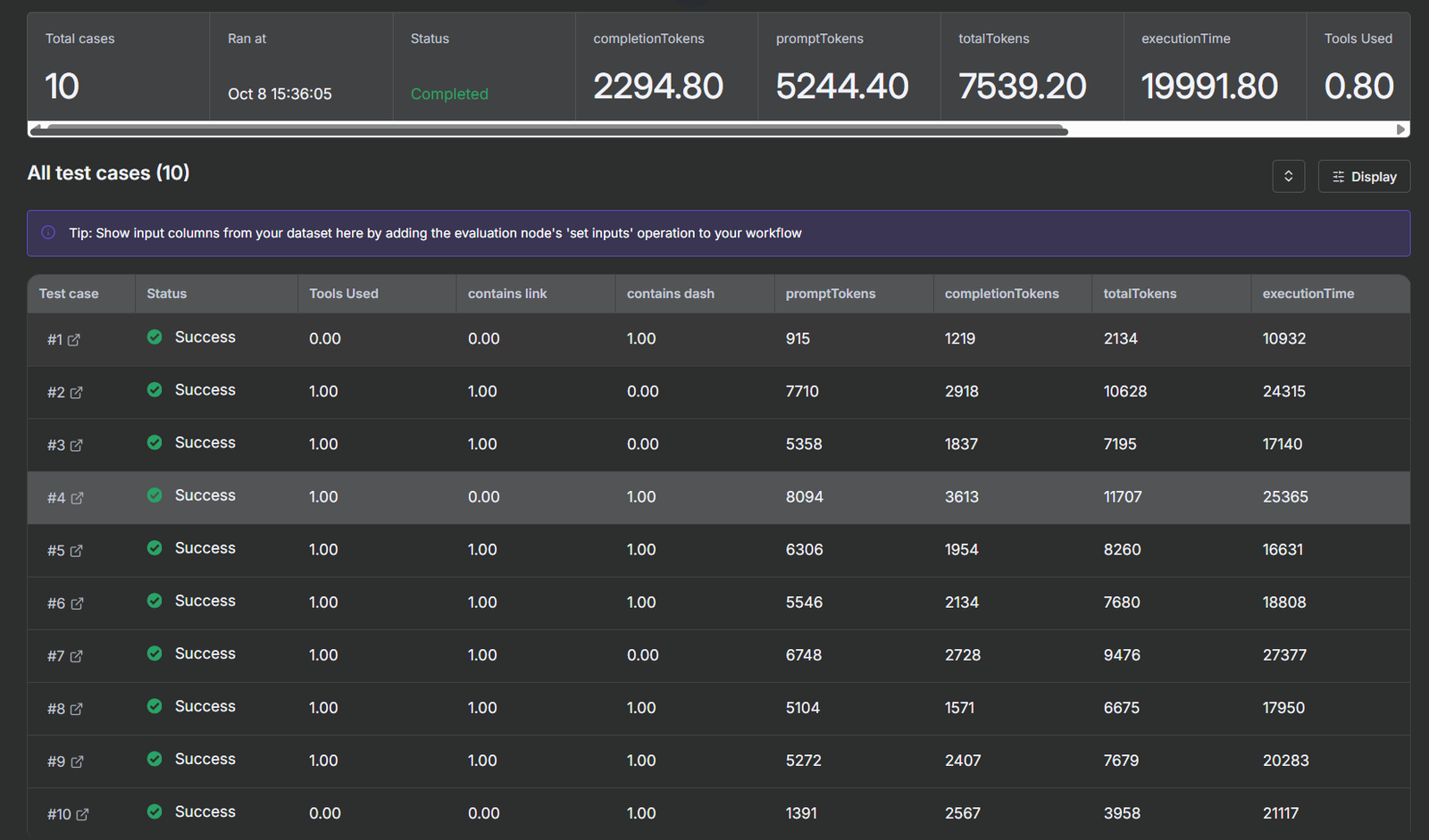Sort by the Tools Used column header
The width and height of the screenshot is (1429, 840).
click(344, 294)
